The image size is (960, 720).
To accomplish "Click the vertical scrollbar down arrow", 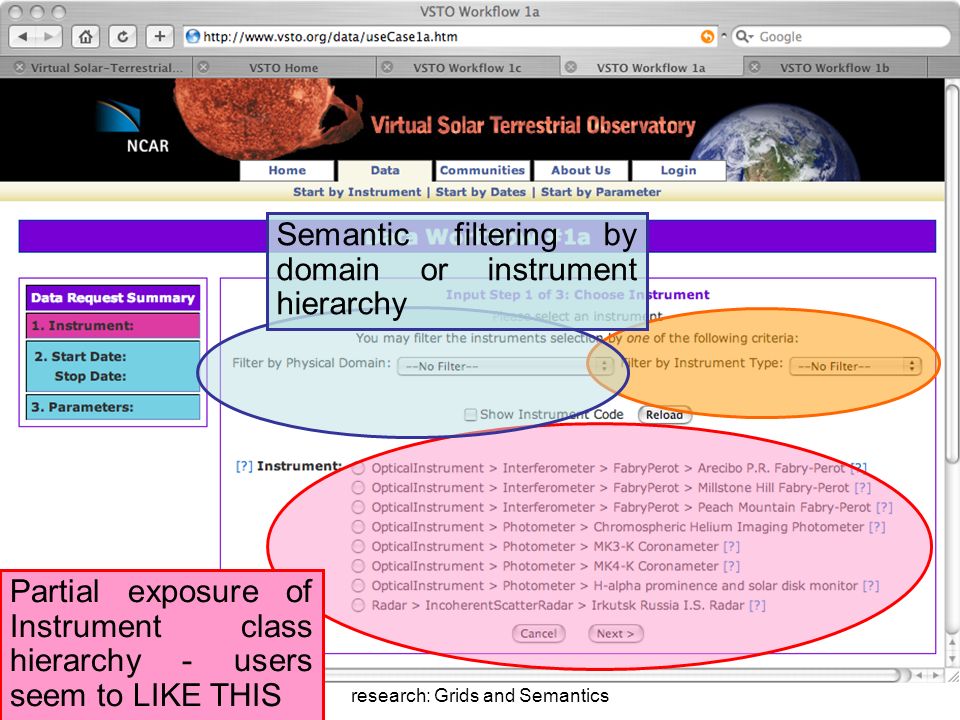I will click(952, 659).
